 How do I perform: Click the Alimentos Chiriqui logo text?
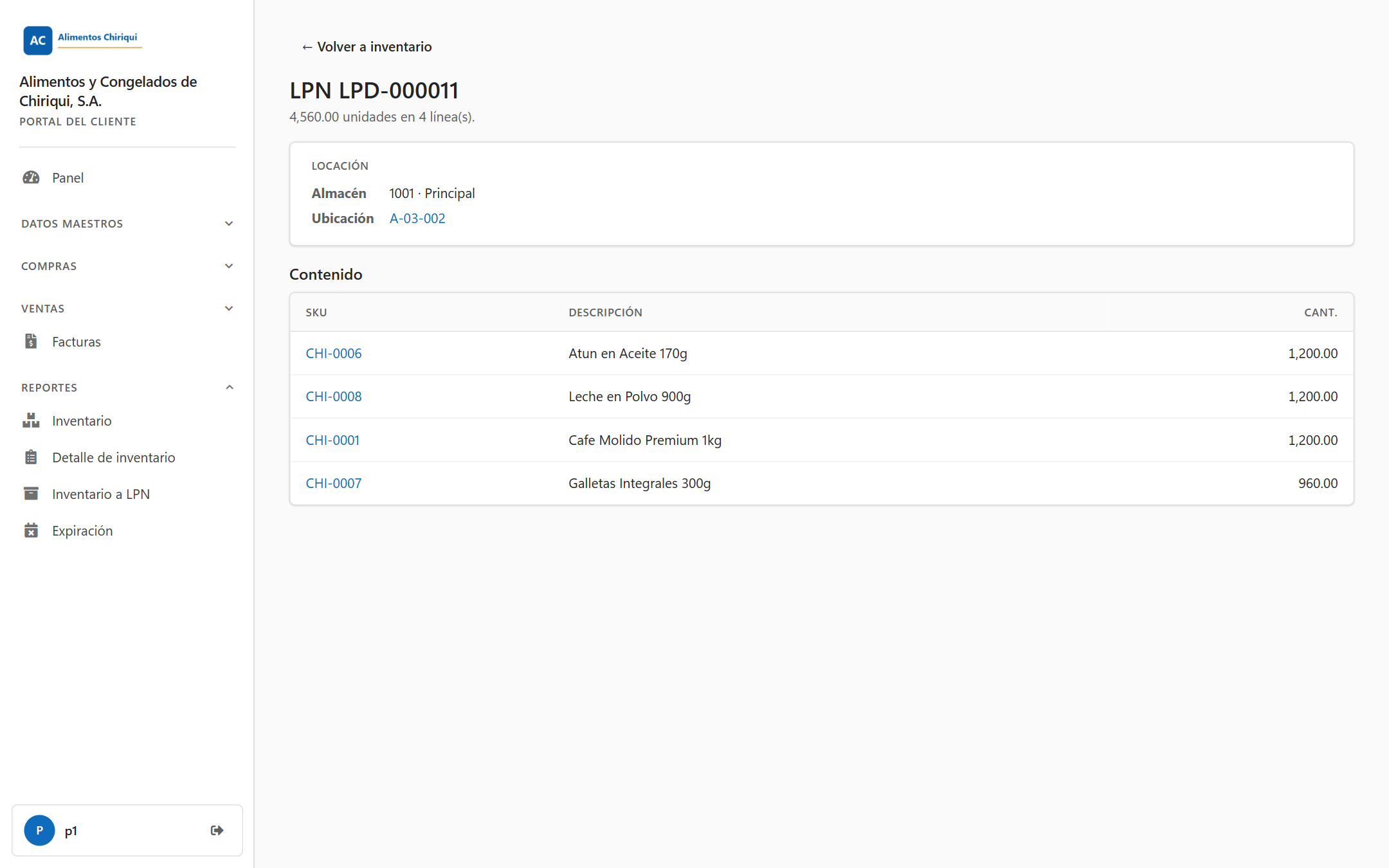[98, 37]
